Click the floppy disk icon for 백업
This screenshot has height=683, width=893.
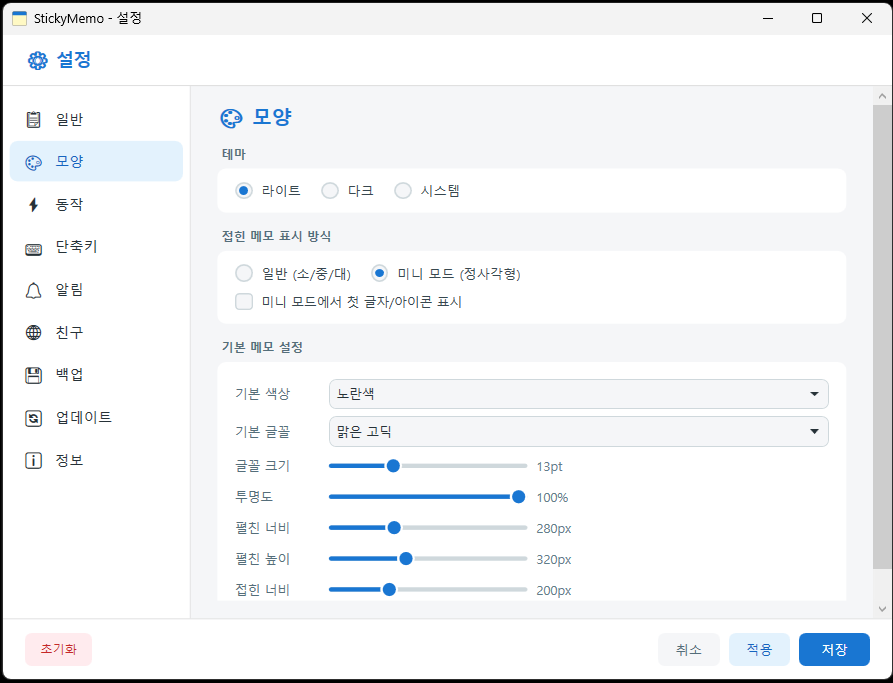tap(34, 375)
